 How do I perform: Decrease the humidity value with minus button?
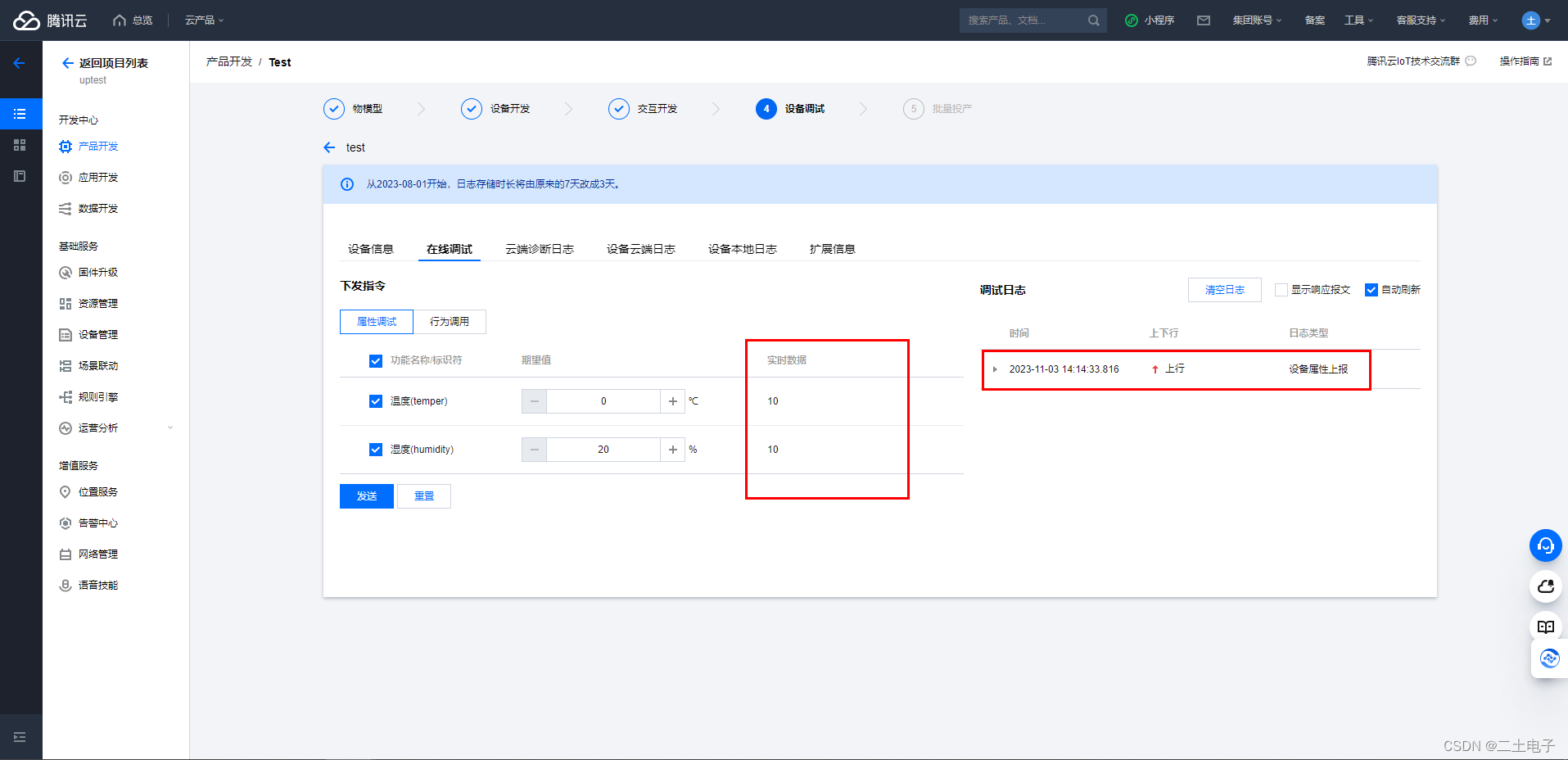535,450
